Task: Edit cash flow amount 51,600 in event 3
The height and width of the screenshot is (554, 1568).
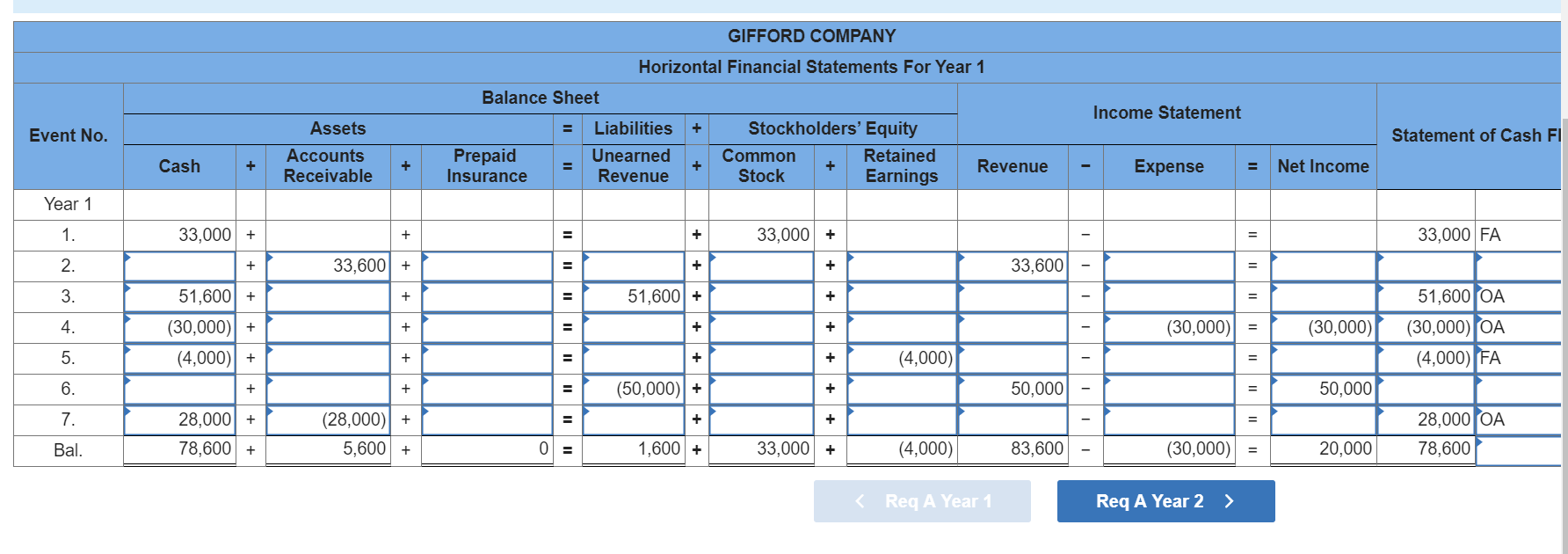Action: pos(1426,296)
